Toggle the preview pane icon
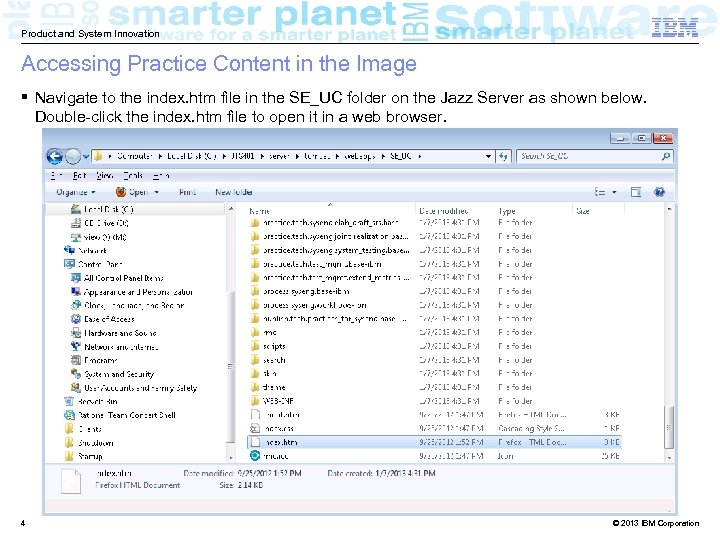Screen dimensions: 720x540 tap(636, 192)
